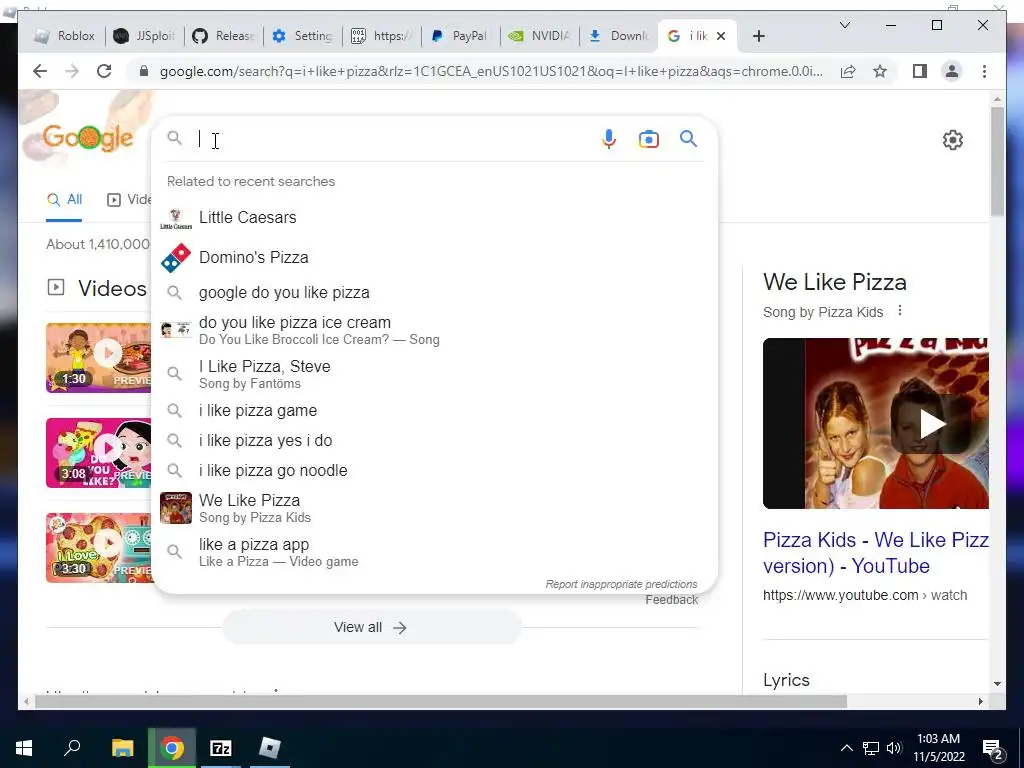Open more options for We Like Pizza song
The width and height of the screenshot is (1024, 768).
tap(900, 311)
